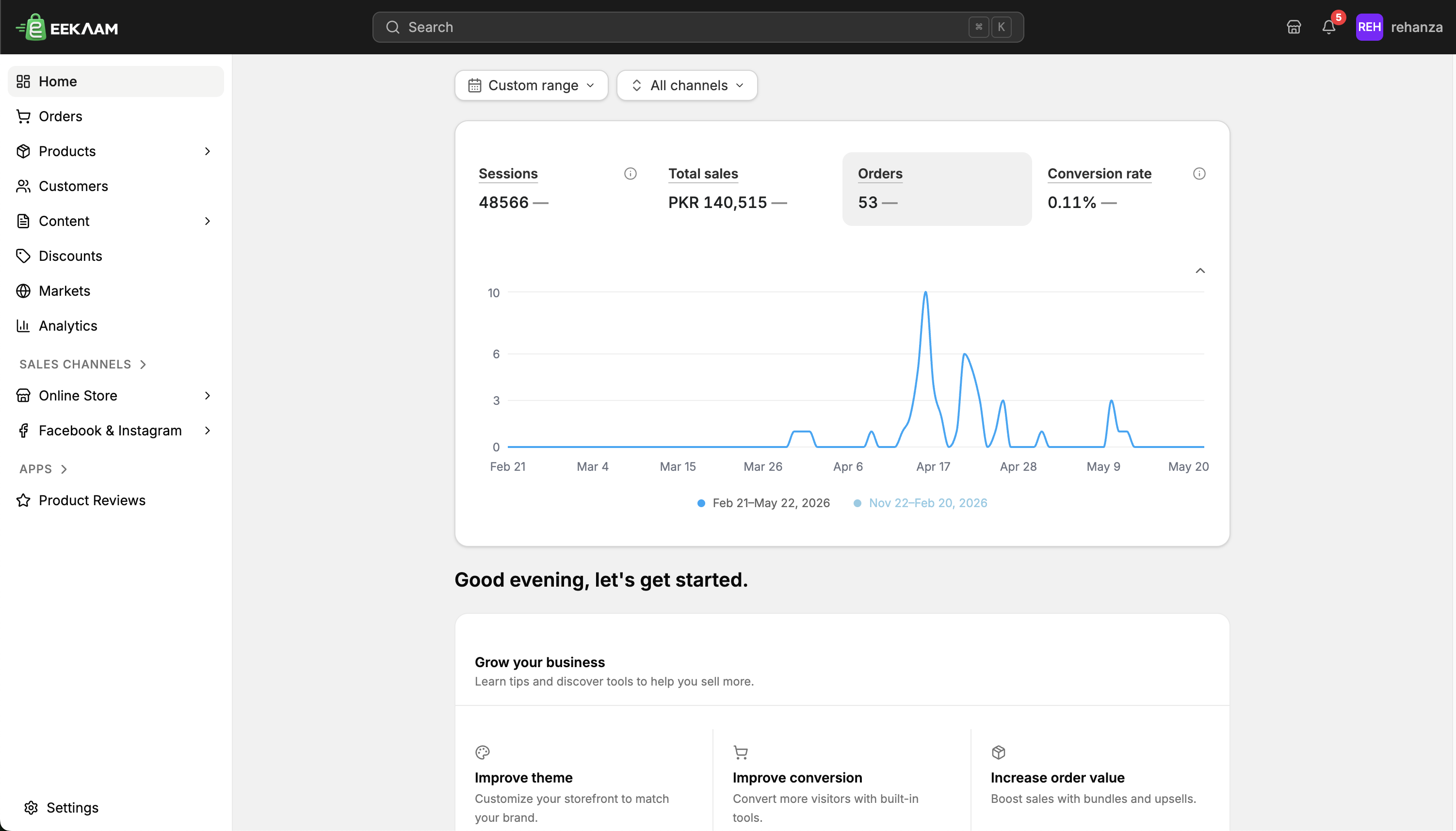Click the Increase order value box icon
Screen dimensions: 1456x831
click(999, 752)
